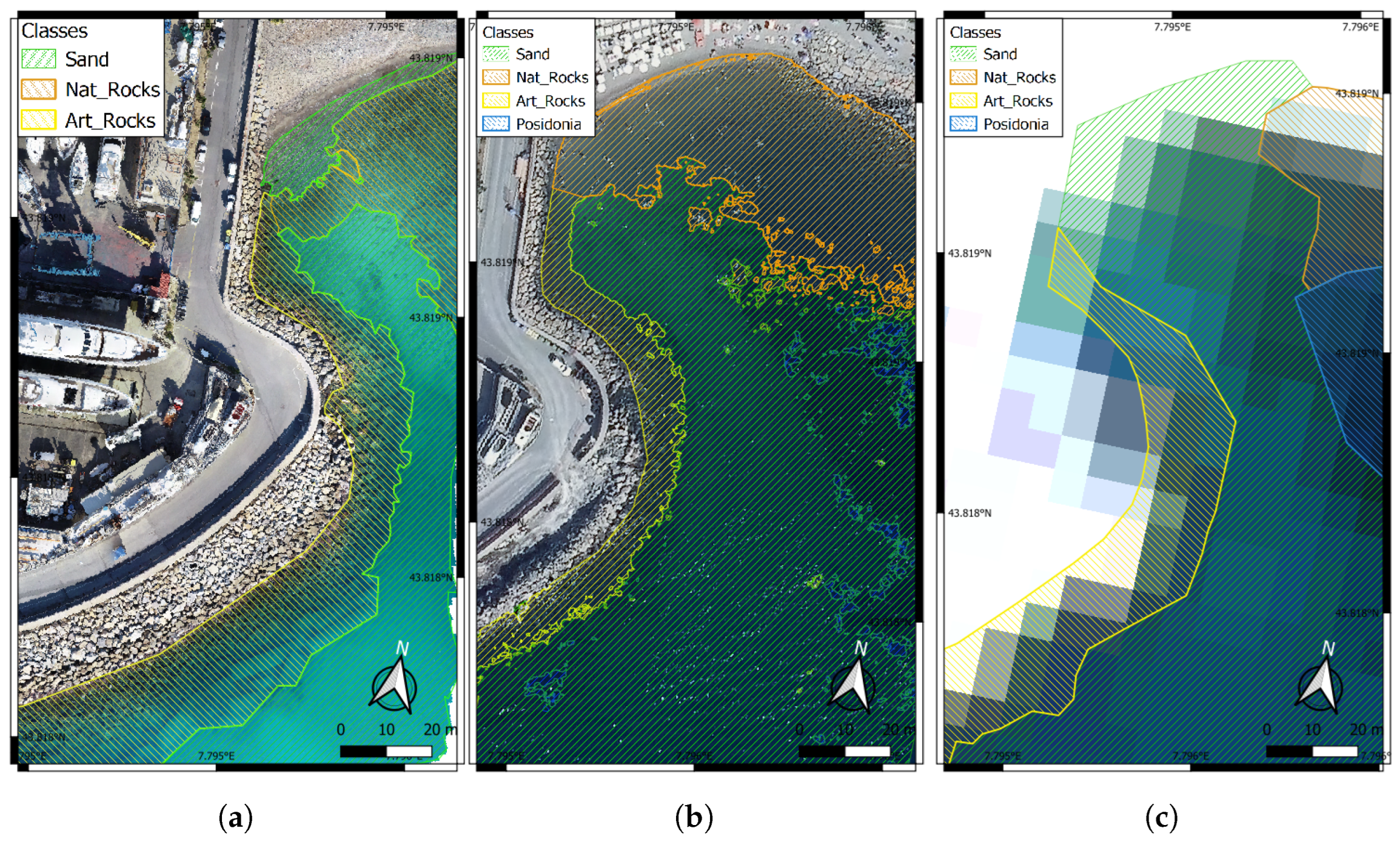Click the Art_Rocks swatch in panel a legend
This screenshot has height=842, width=1400.
click(x=39, y=120)
